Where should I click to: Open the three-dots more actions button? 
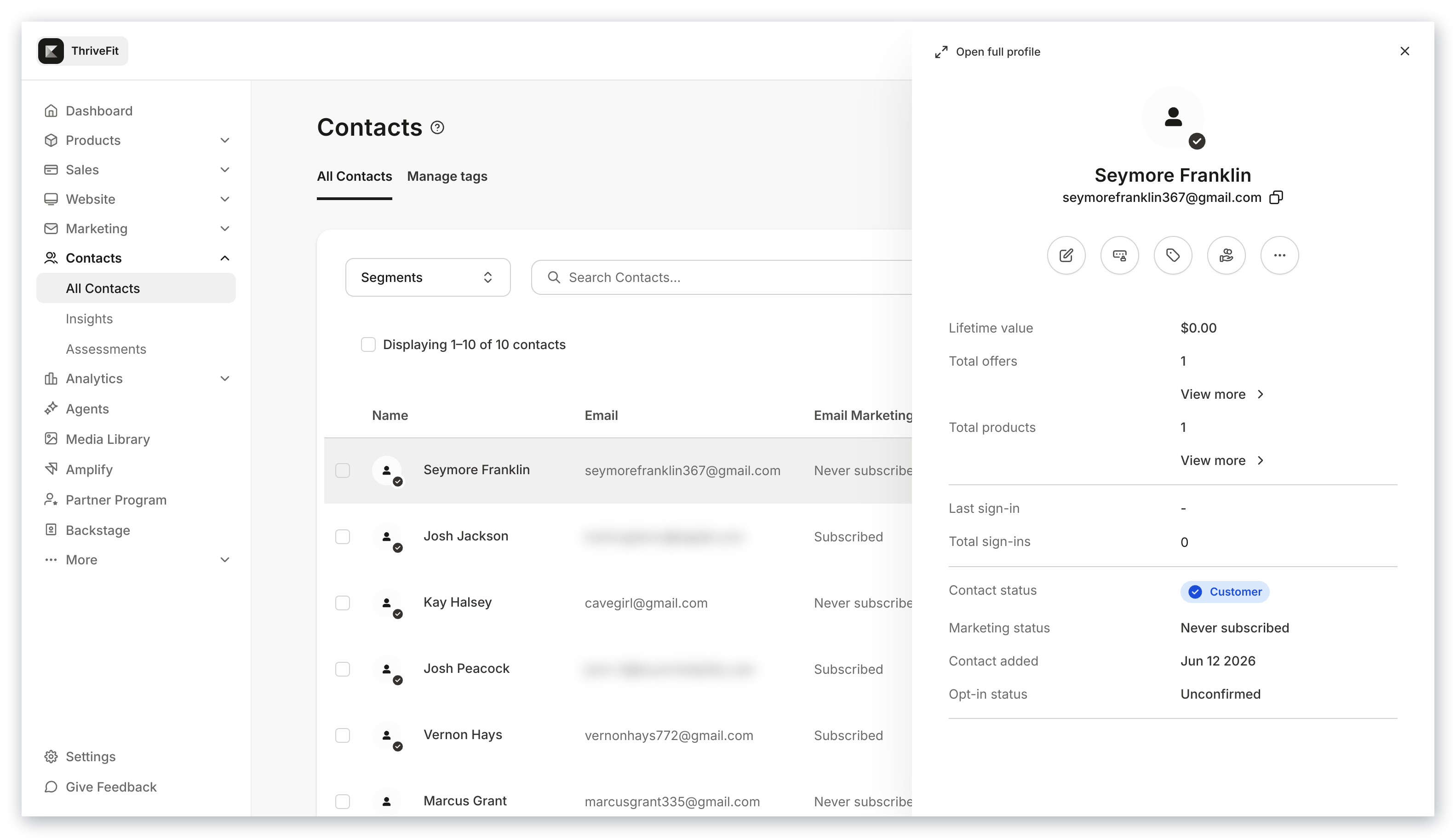tap(1279, 255)
